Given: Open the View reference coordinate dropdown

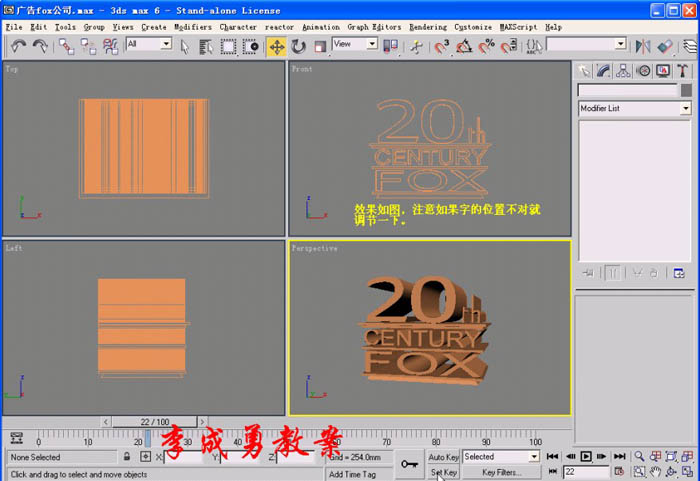Looking at the screenshot, I should [371, 44].
